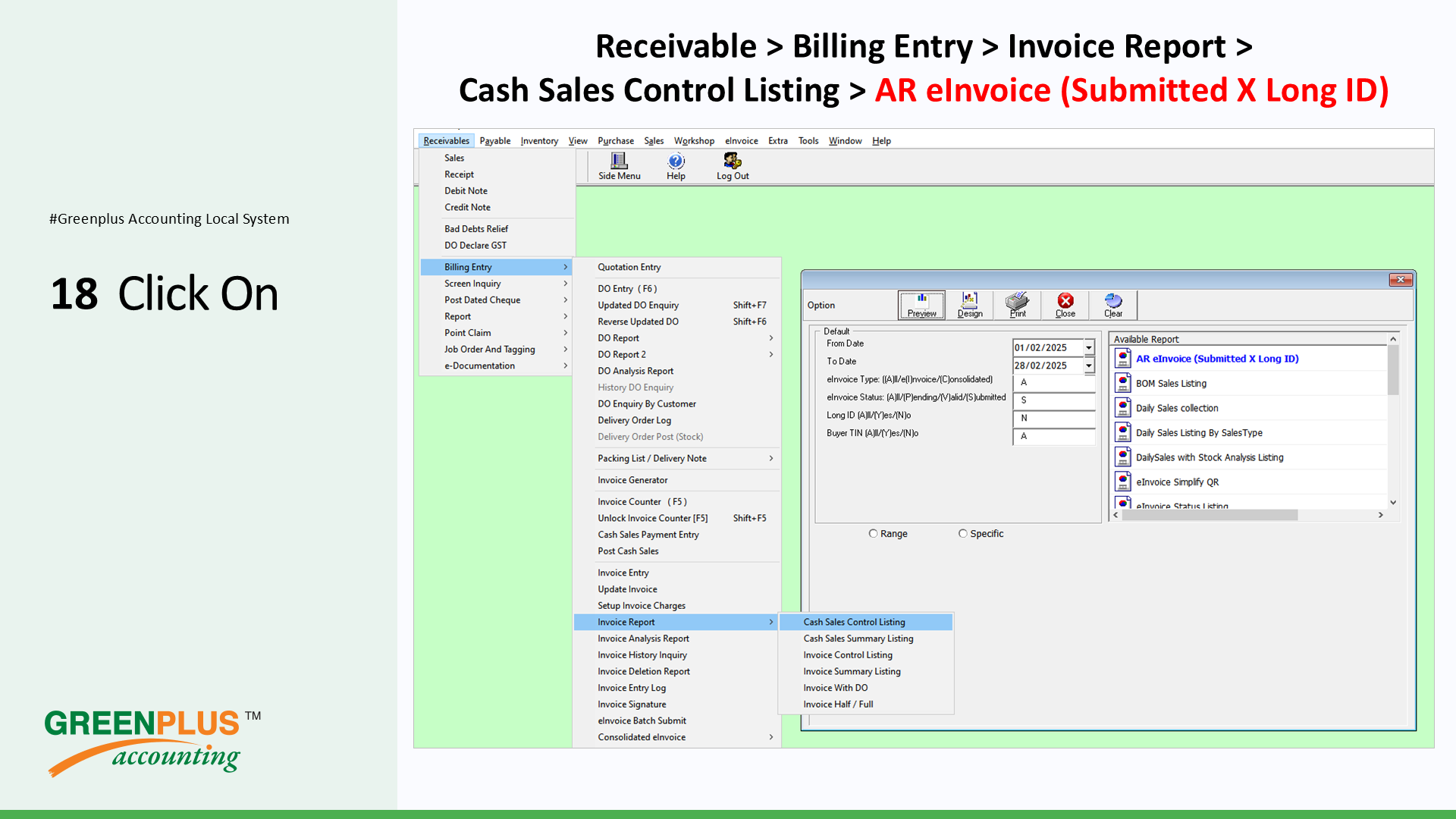Image resolution: width=1456 pixels, height=819 pixels.
Task: Select the Range radio button
Action: tap(873, 534)
